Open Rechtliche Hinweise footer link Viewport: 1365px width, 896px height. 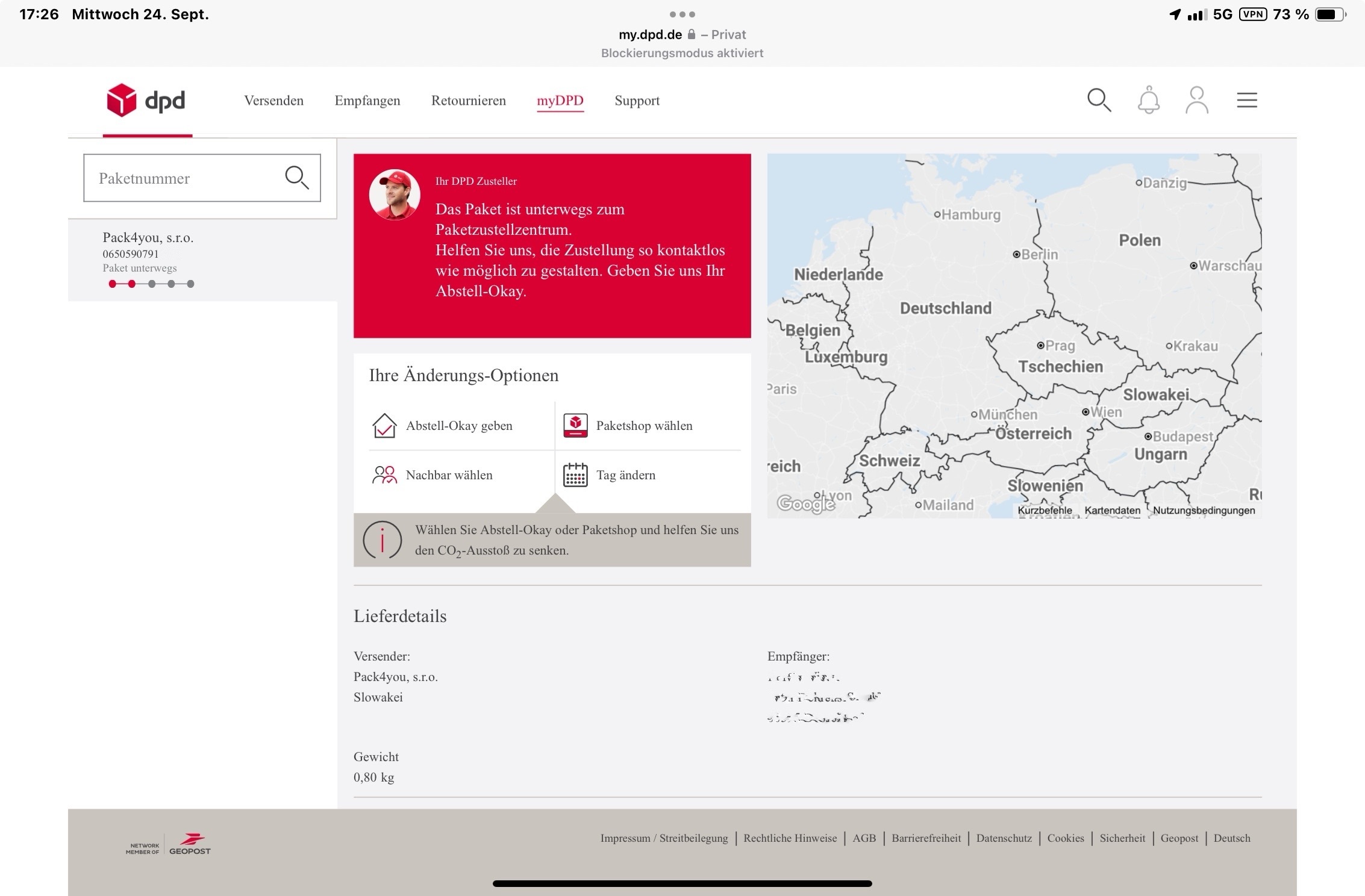(790, 838)
